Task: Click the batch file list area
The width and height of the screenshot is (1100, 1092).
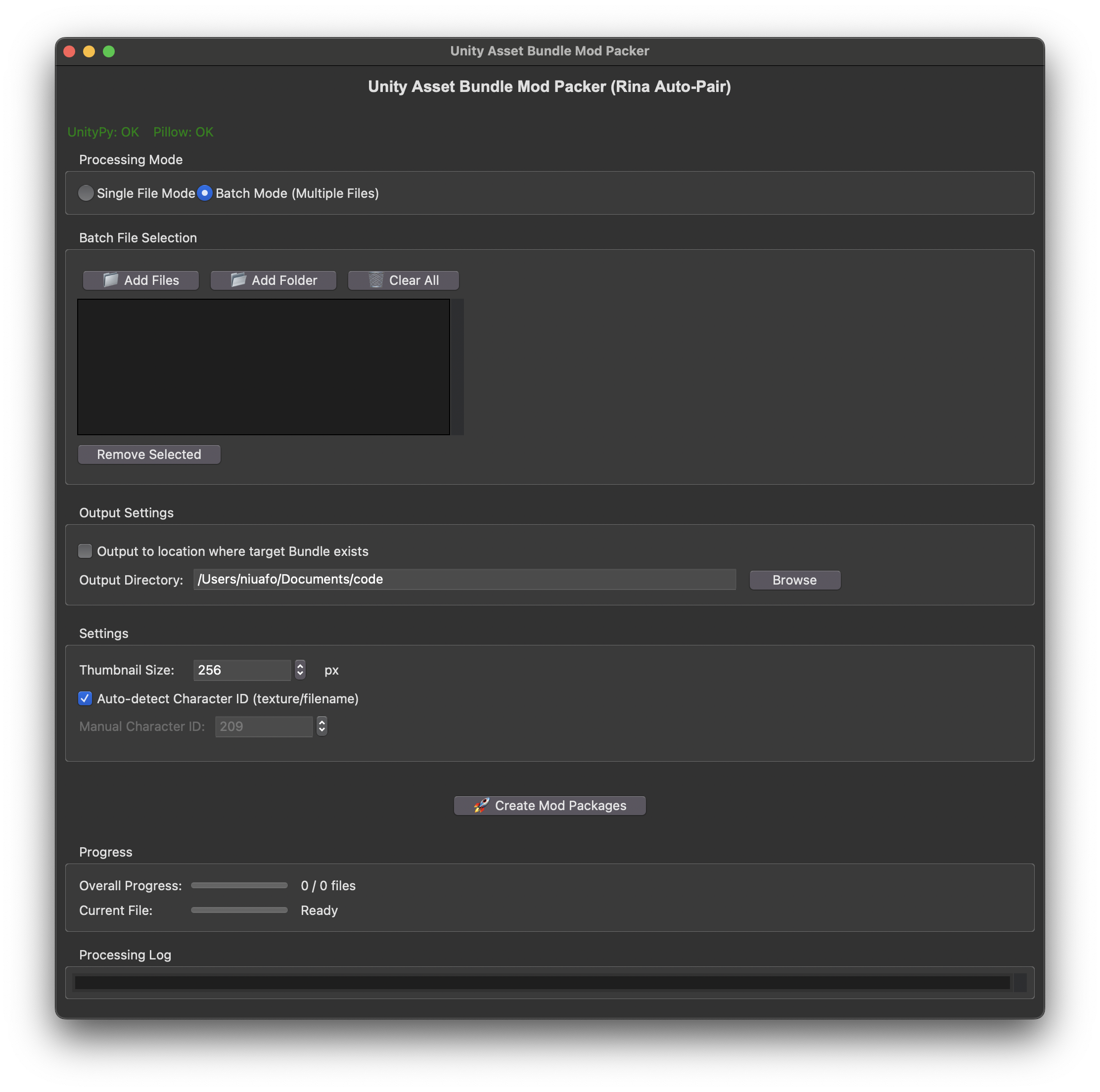Action: 263,366
